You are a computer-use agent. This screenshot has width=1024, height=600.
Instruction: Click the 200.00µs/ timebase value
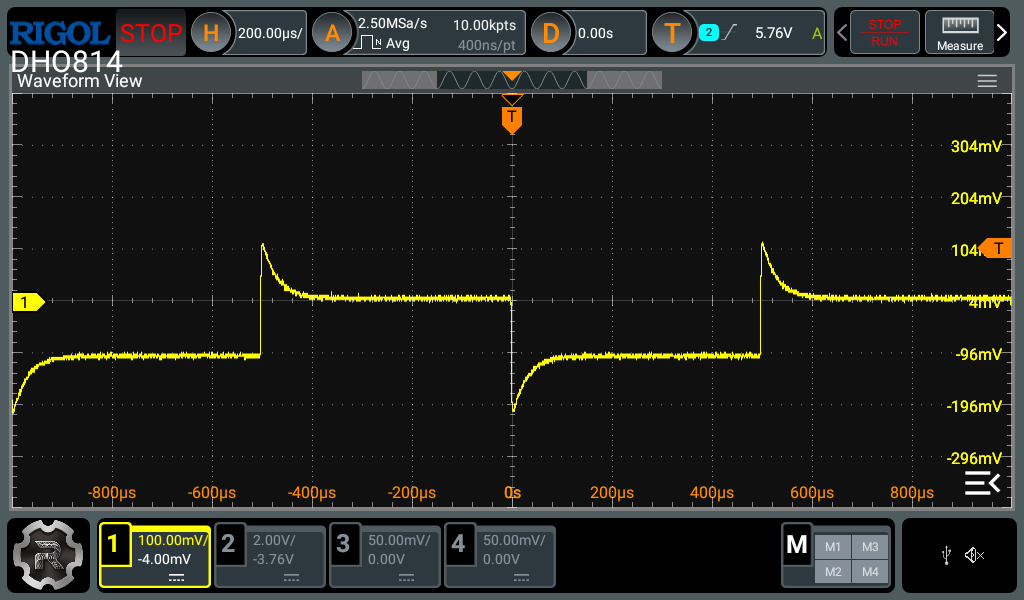point(271,33)
